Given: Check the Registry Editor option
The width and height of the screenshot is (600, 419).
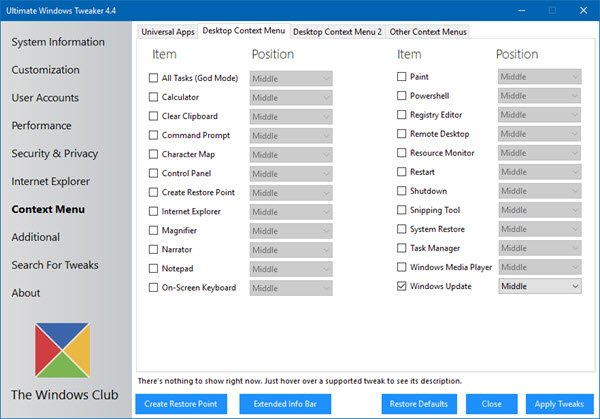Looking at the screenshot, I should 401,115.
